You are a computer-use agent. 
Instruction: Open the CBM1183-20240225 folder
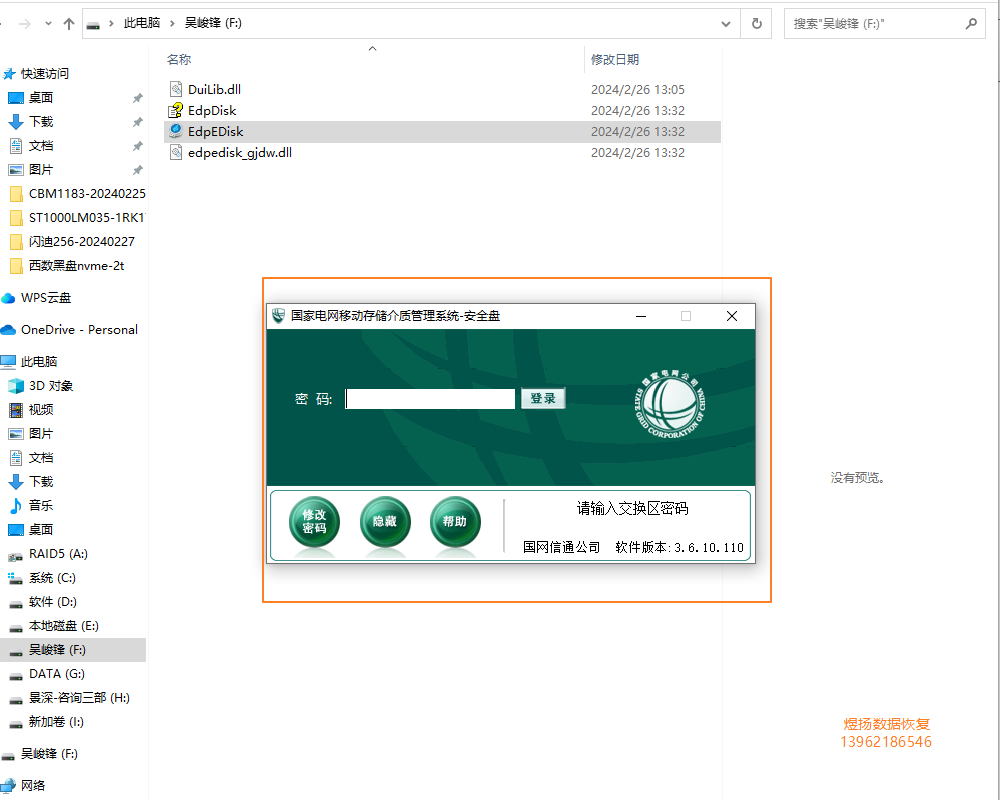pos(87,193)
